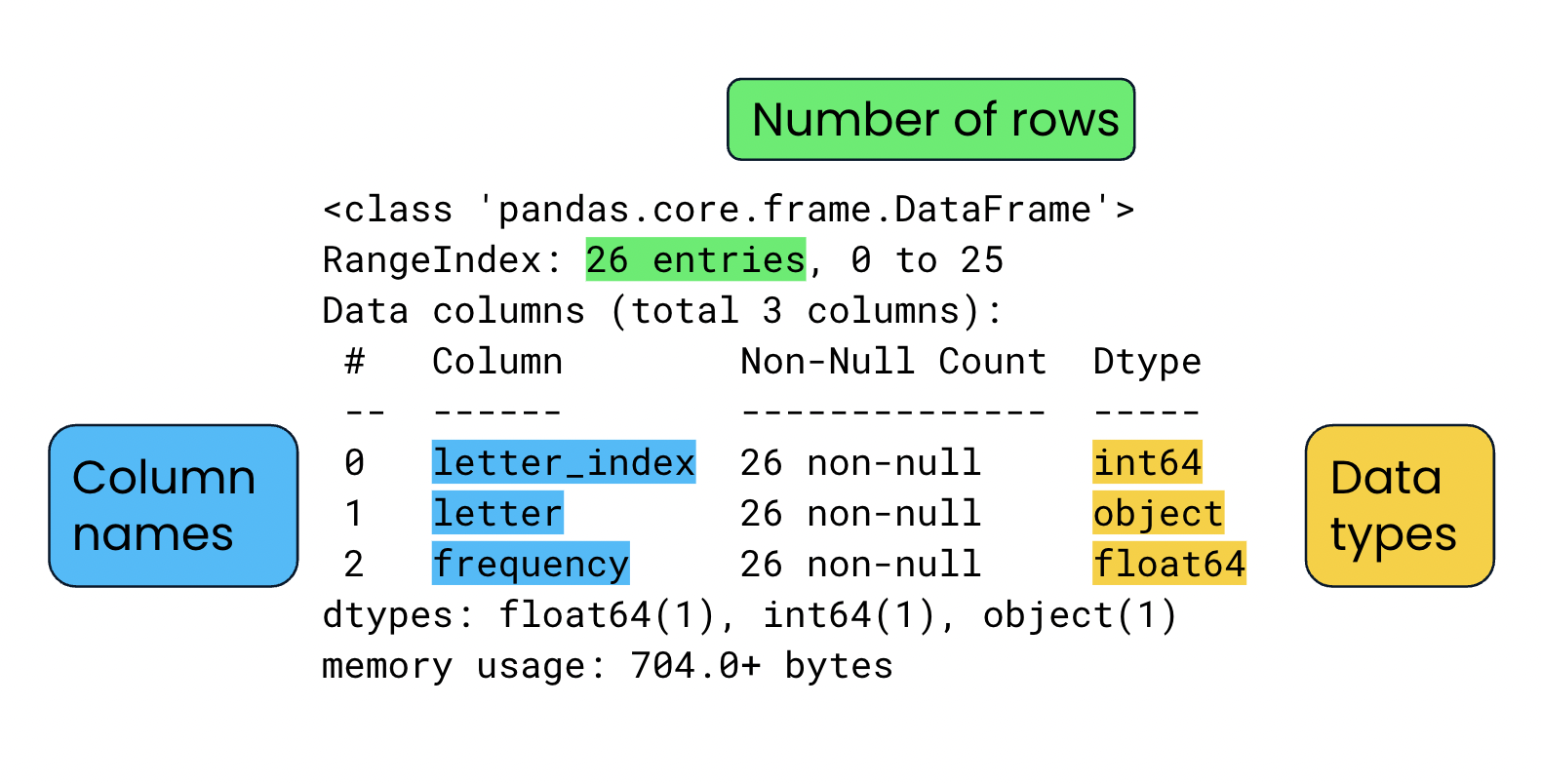
Task: Click the "Non-Null Count" table header
Action: [892, 362]
